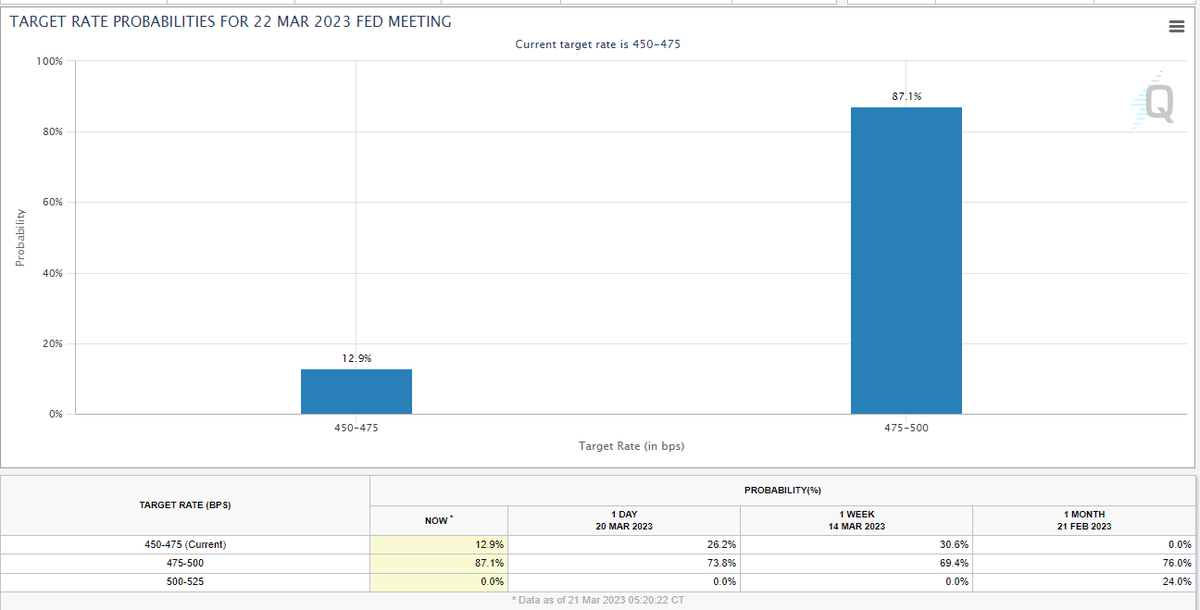Select the '475-500' table row label
Viewport: 1200px width, 610px height.
(x=185, y=563)
